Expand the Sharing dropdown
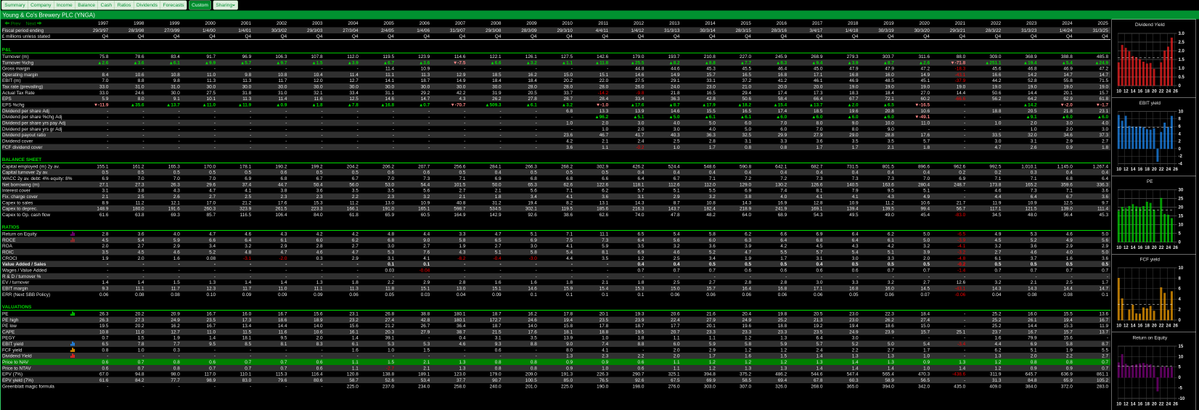Screen dimensions: 1199x410 (225, 5)
